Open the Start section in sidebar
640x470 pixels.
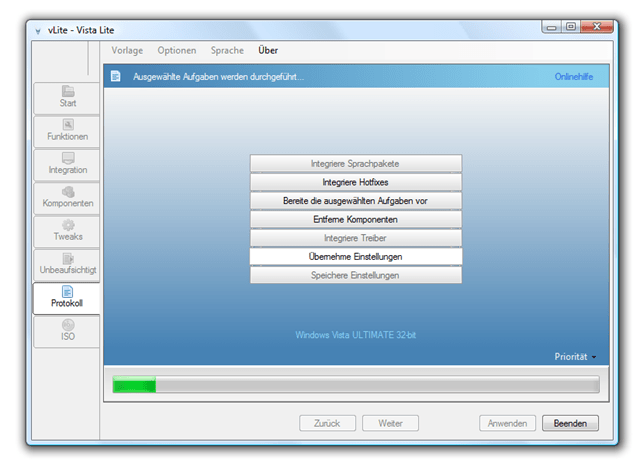click(x=67, y=96)
